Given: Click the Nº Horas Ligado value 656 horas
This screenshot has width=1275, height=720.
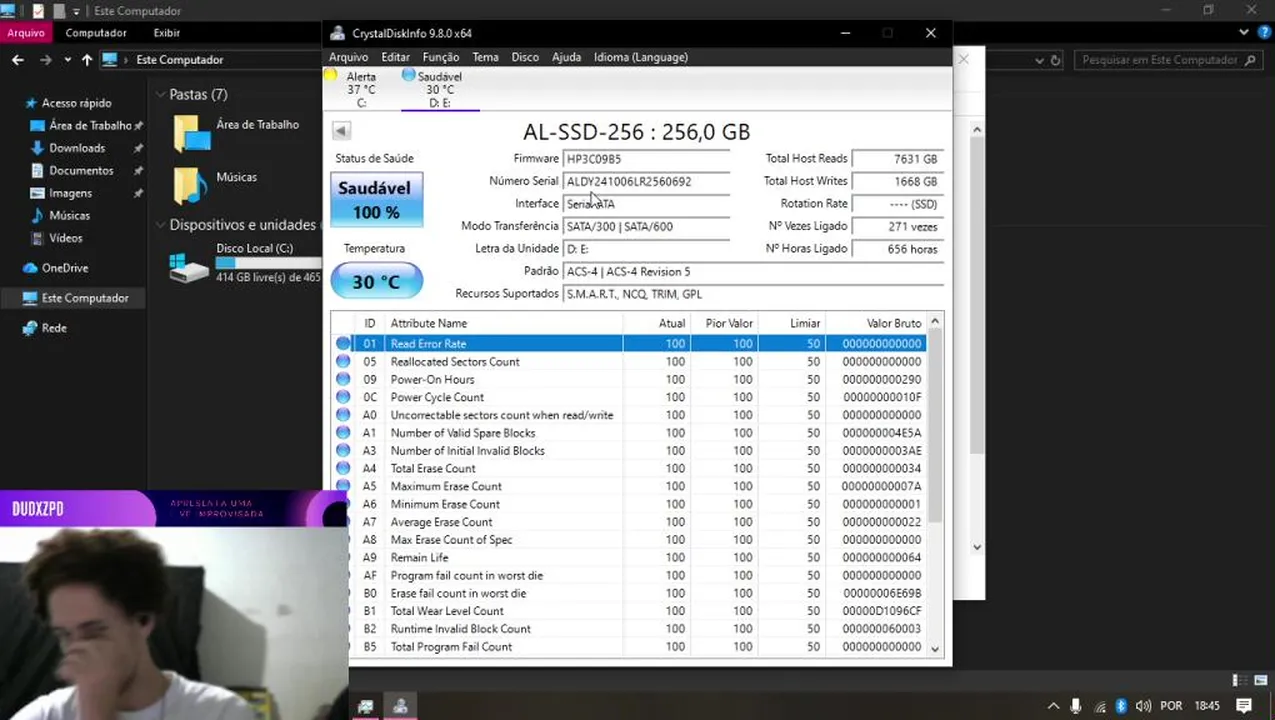Looking at the screenshot, I should click(x=897, y=249).
